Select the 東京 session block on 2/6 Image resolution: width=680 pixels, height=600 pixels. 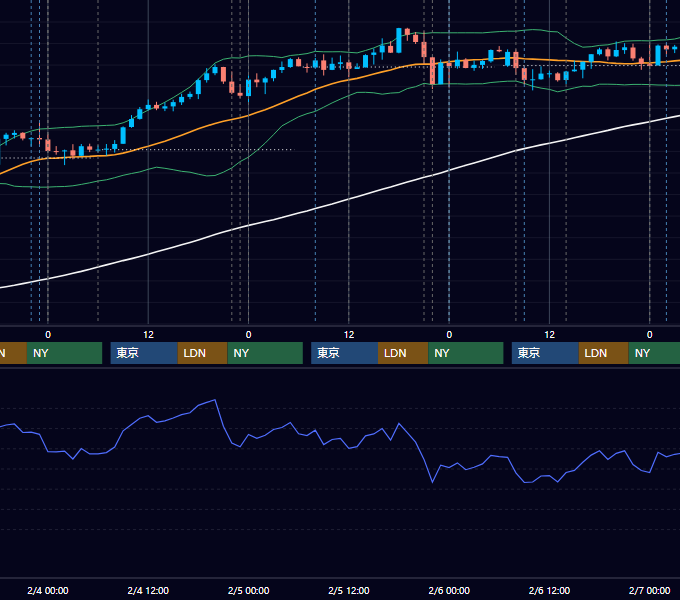(545, 353)
